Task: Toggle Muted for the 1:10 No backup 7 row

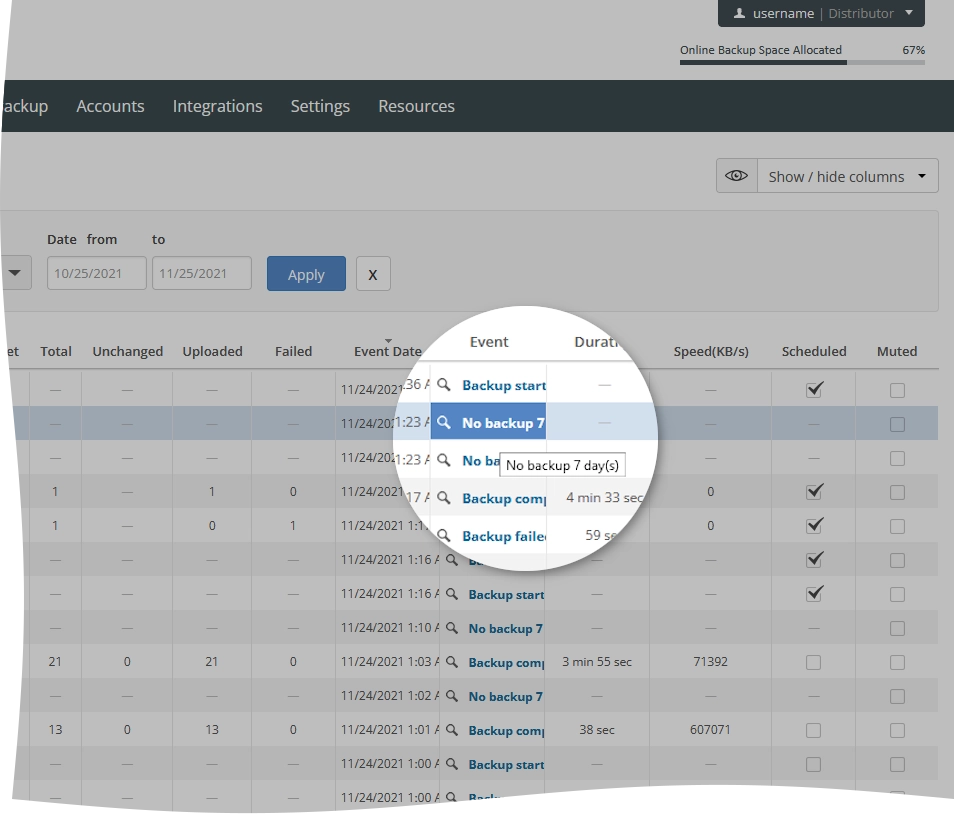Action: click(x=897, y=628)
